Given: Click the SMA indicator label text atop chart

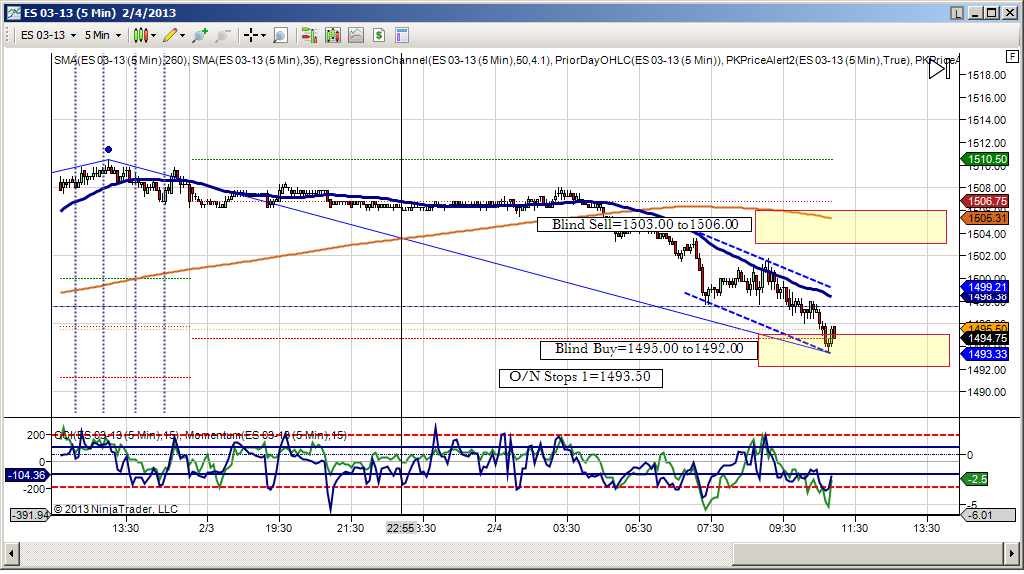Looking at the screenshot, I should tap(122, 60).
